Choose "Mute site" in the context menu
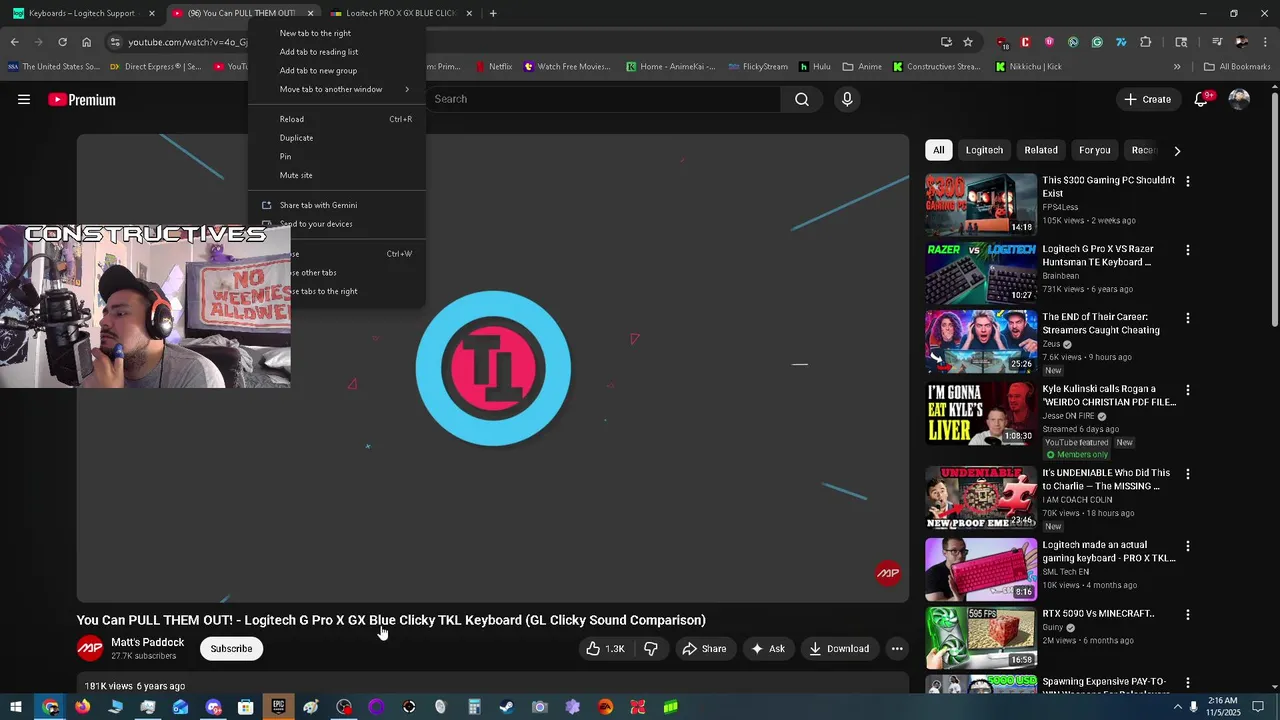 pyautogui.click(x=337, y=175)
